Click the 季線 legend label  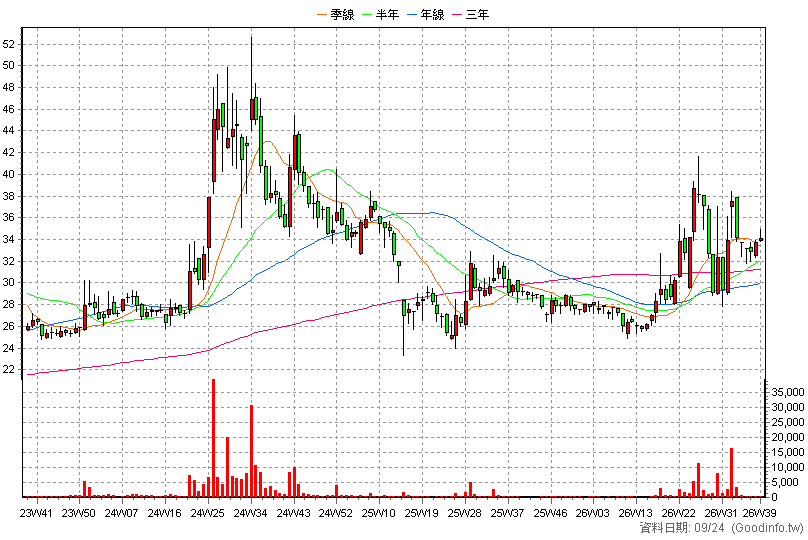pyautogui.click(x=342, y=14)
